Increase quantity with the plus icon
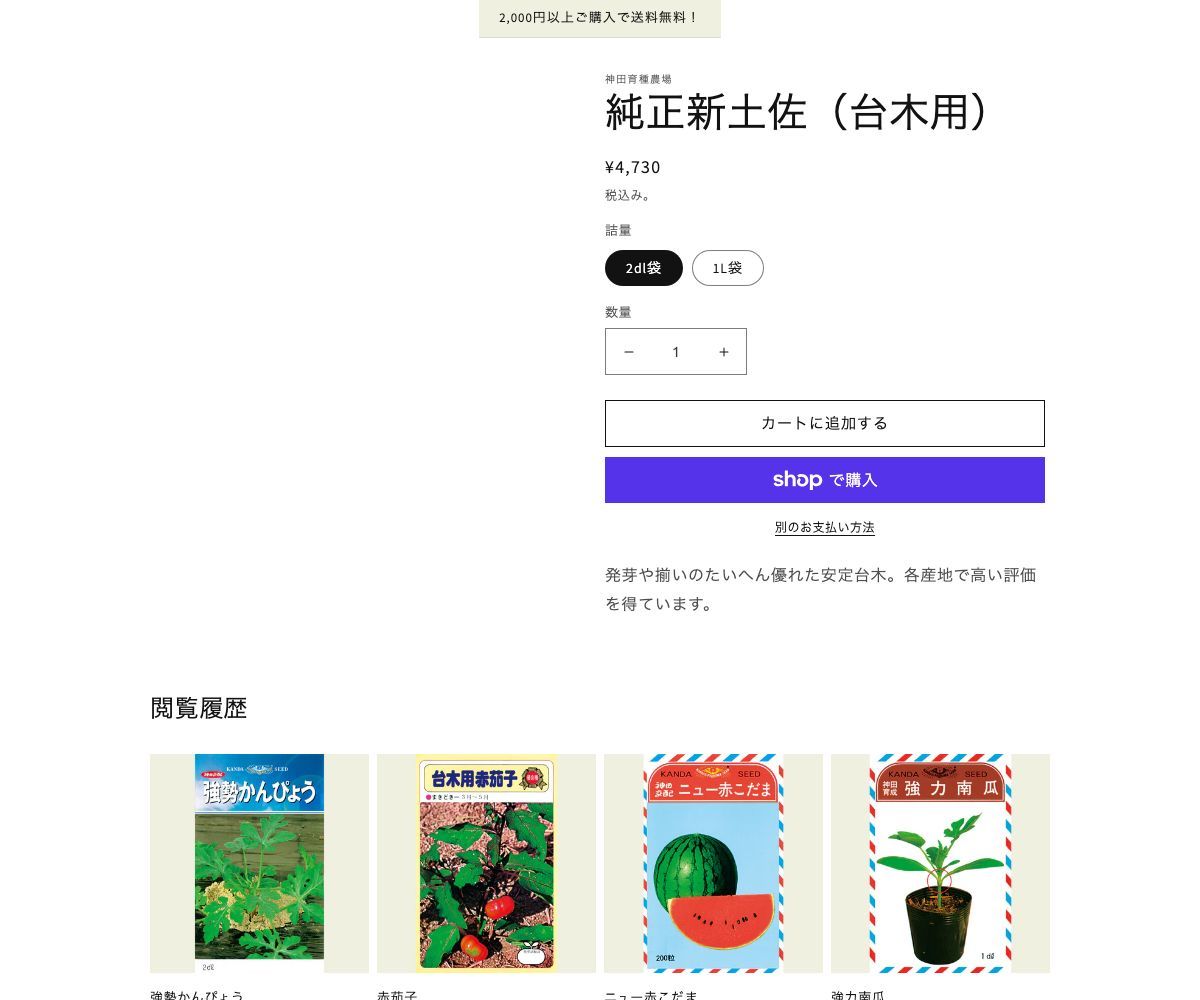This screenshot has width=1200, height=1000. (724, 352)
